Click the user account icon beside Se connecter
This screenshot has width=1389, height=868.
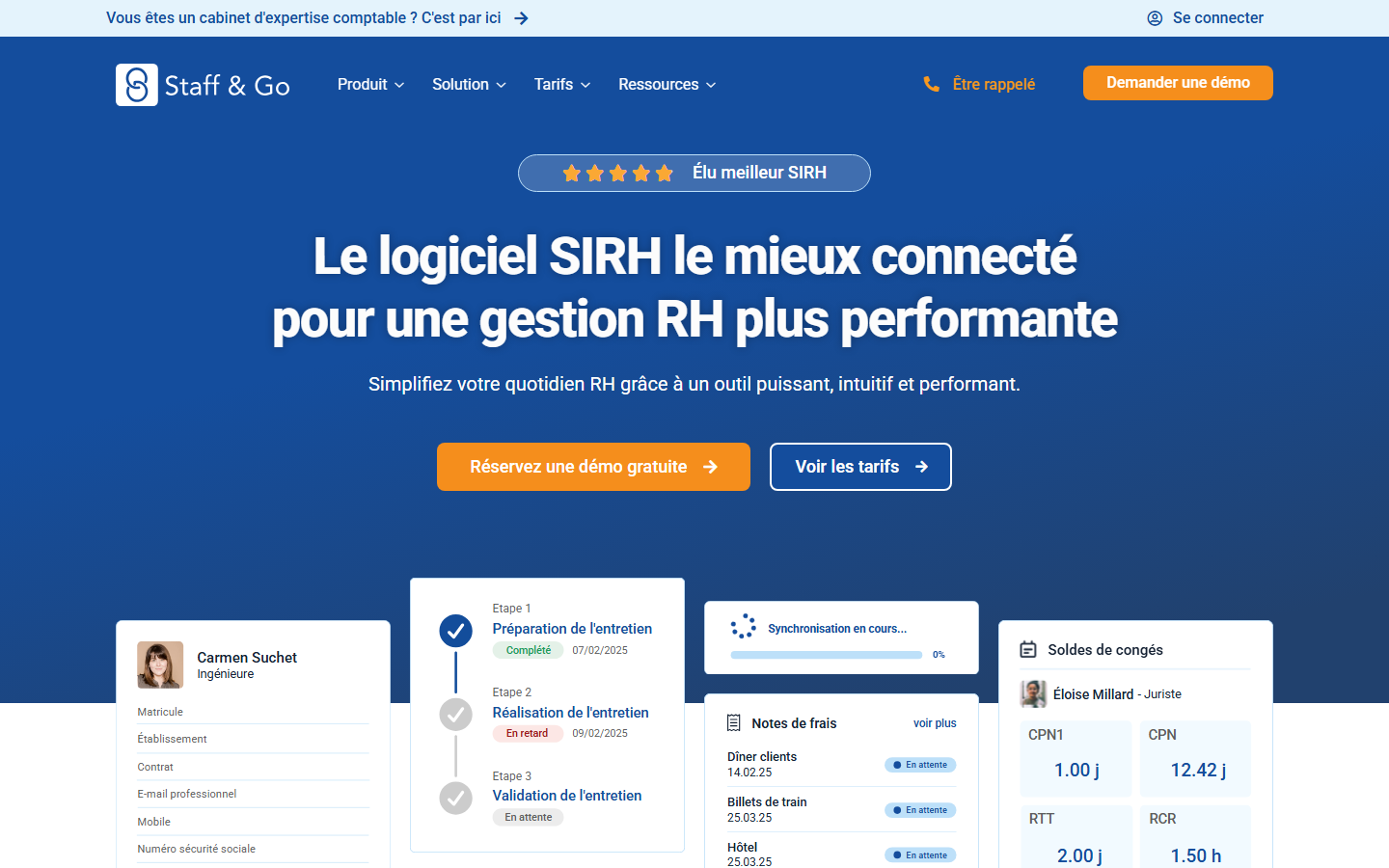click(1155, 18)
